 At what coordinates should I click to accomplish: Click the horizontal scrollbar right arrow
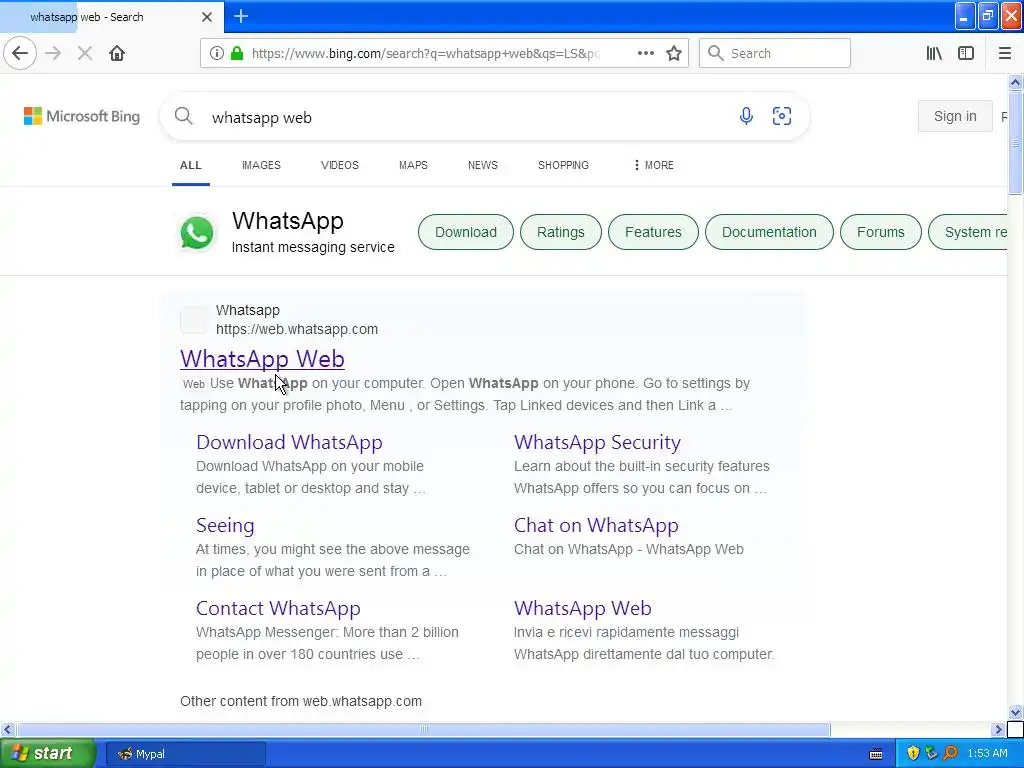coord(998,729)
